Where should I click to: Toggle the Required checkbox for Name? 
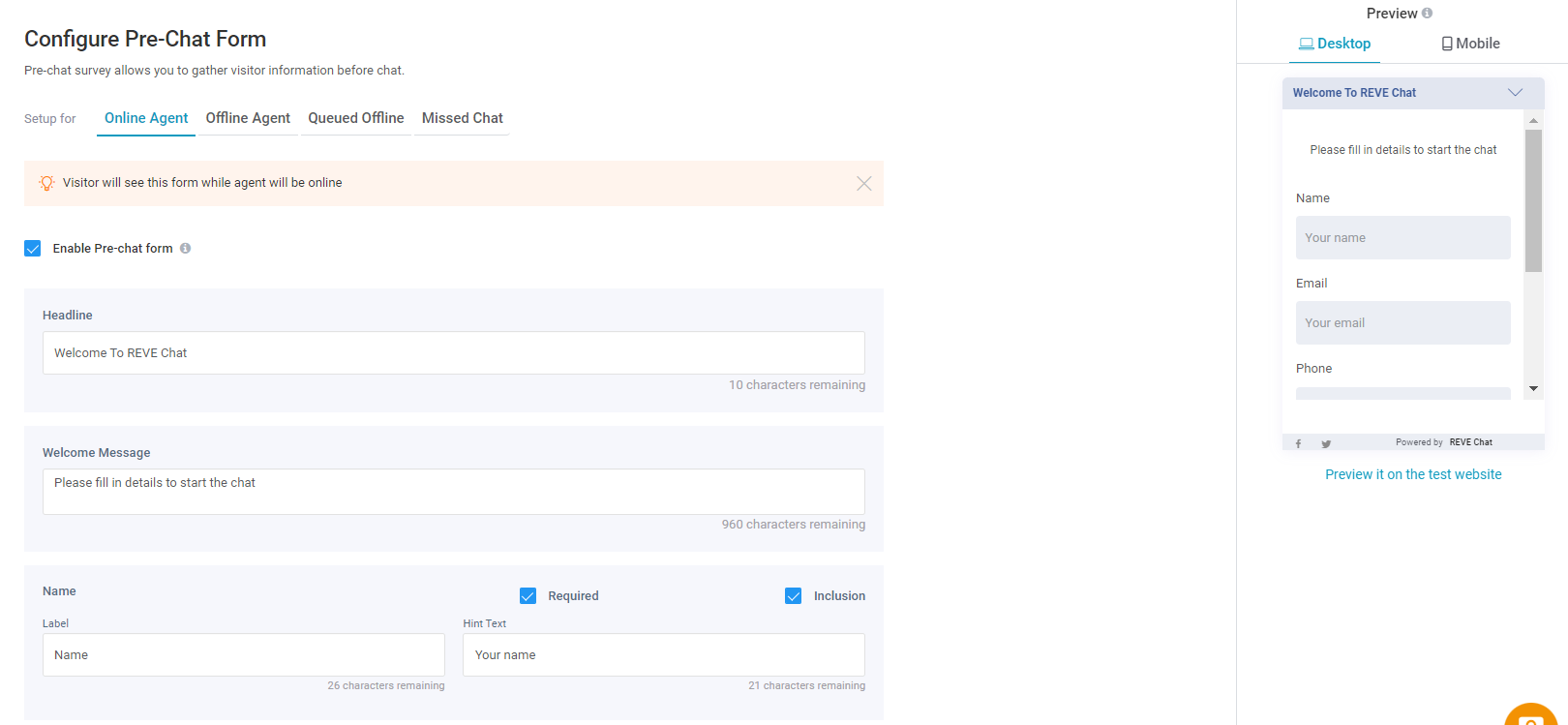(x=528, y=596)
